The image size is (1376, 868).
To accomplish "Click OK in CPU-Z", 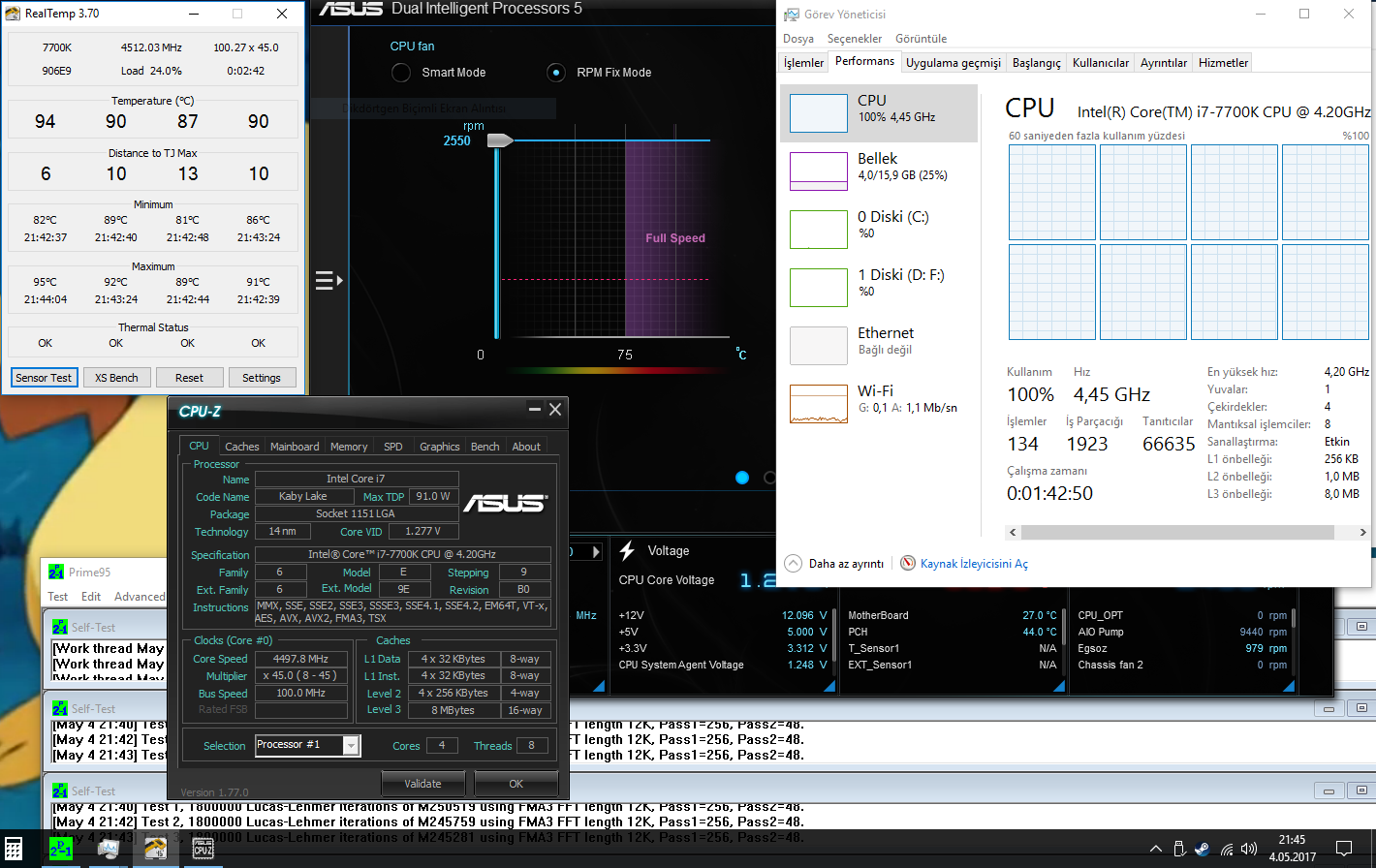I will pos(516,784).
